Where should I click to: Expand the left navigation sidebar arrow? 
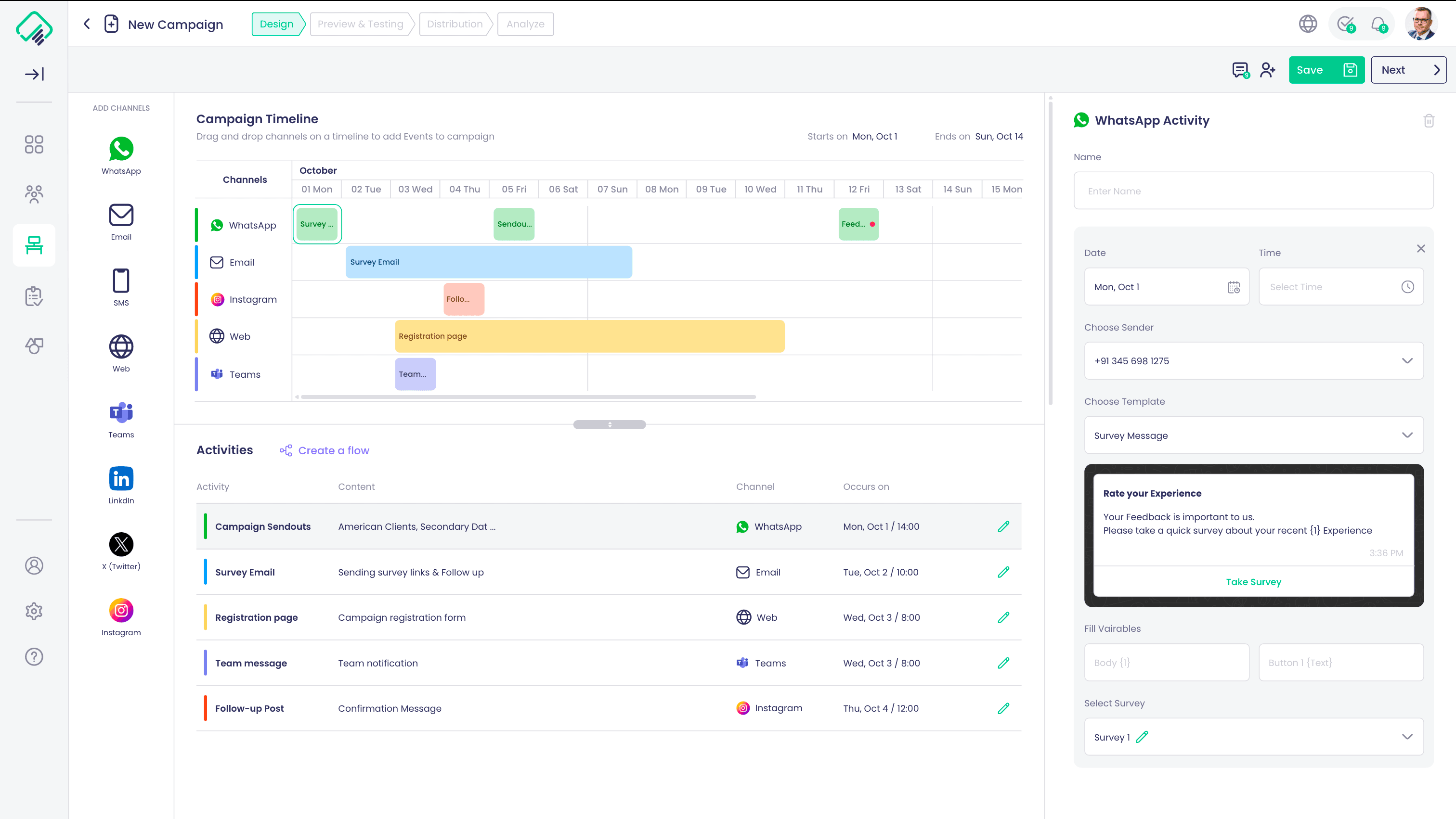click(34, 74)
